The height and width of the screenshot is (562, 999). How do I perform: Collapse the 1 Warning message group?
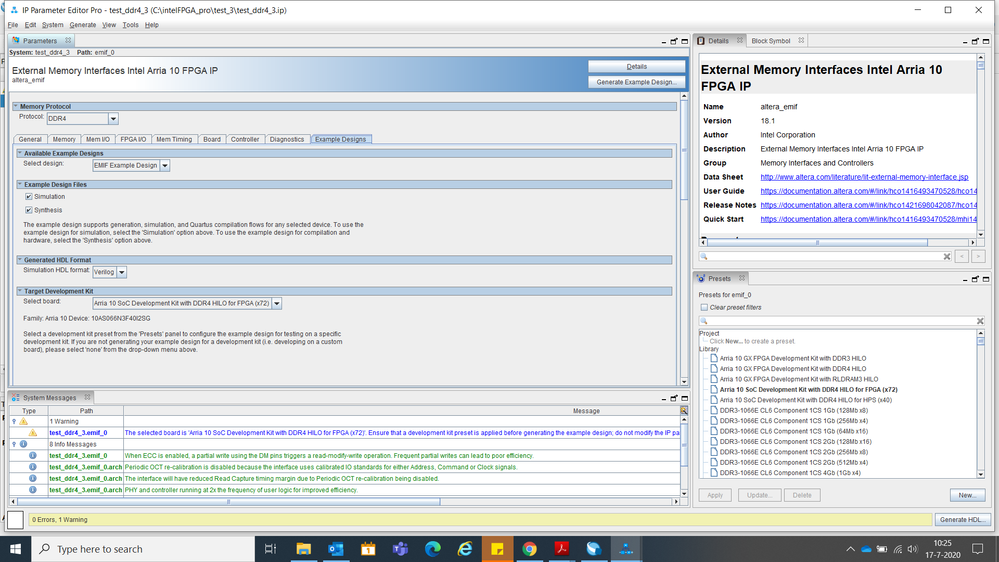[x=14, y=421]
